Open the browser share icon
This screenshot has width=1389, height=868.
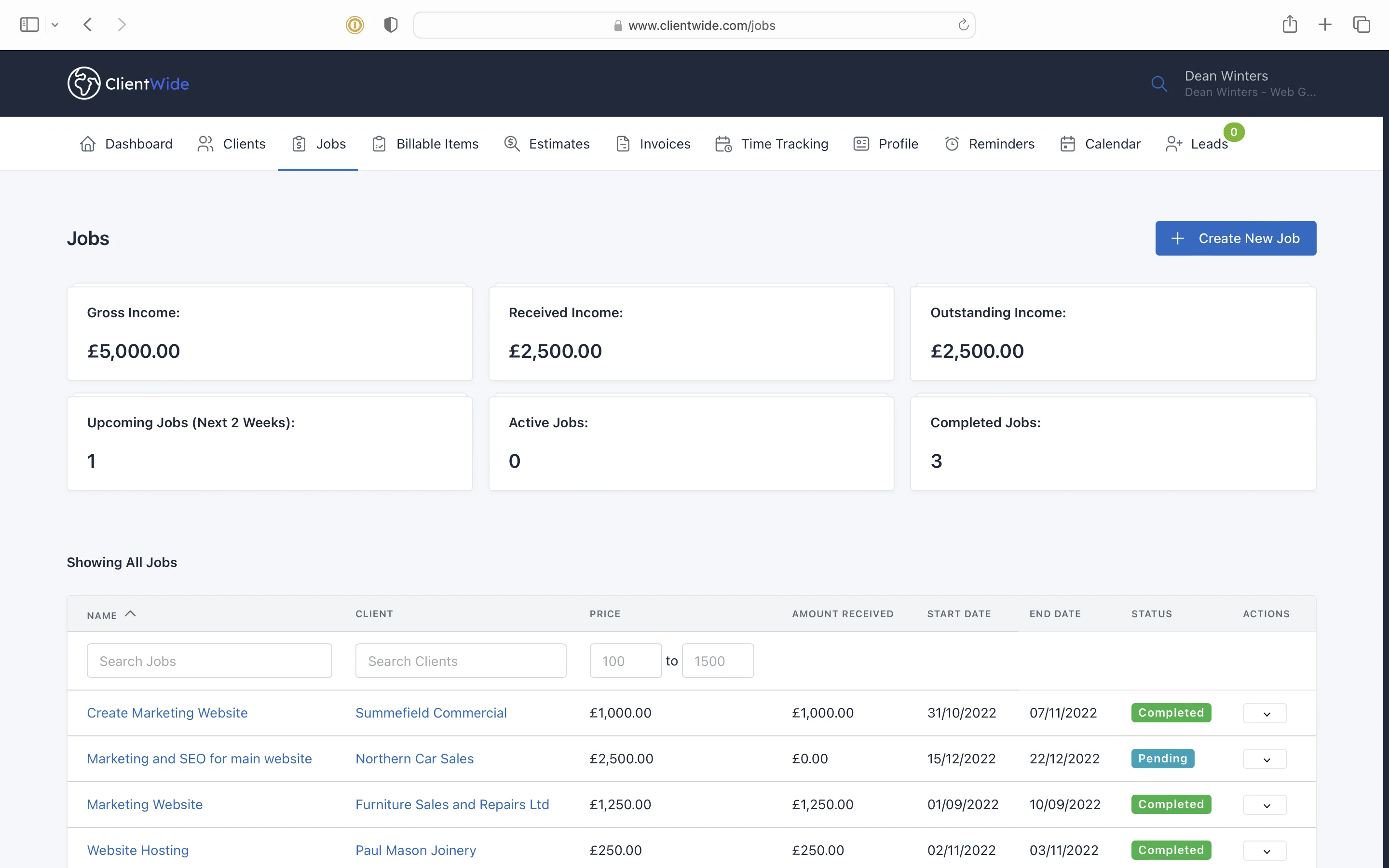tap(1290, 24)
